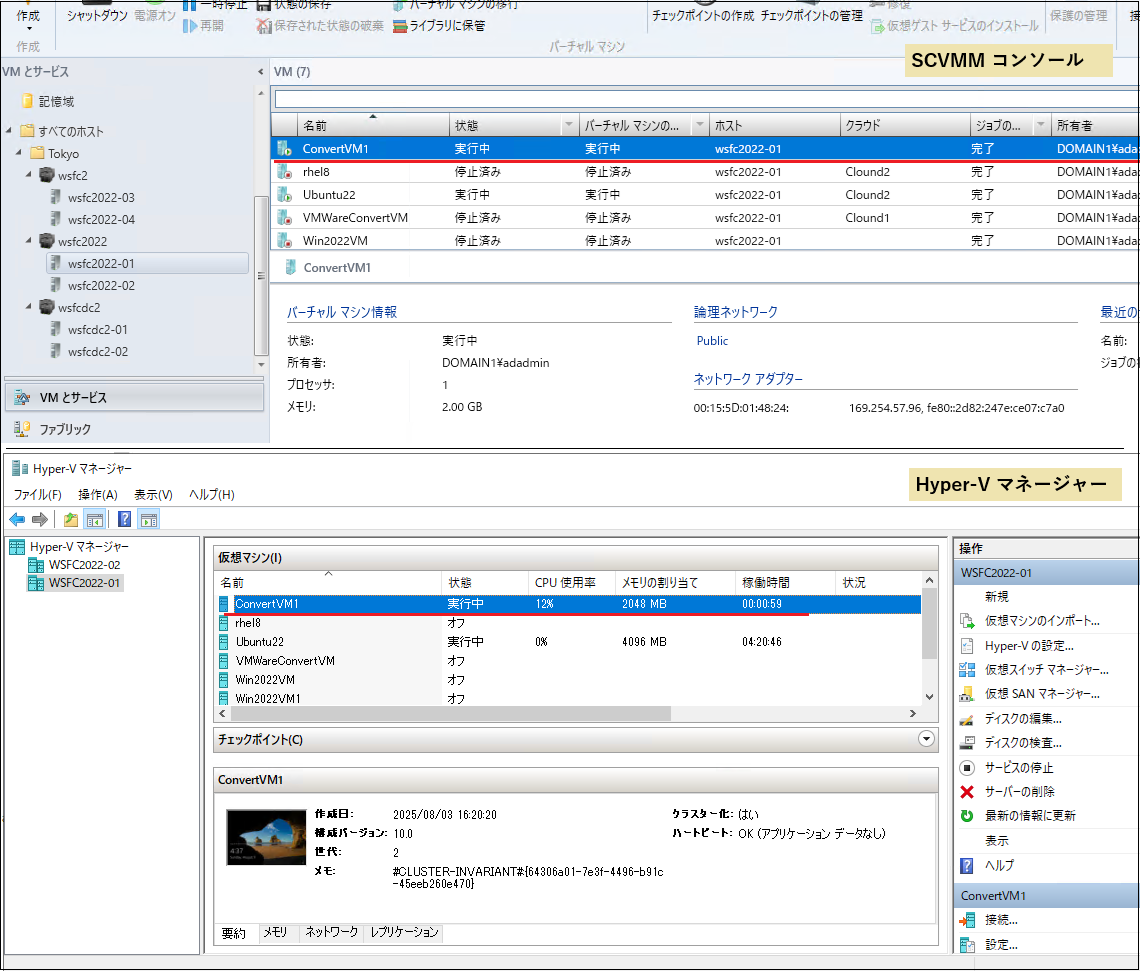Sort by CPU 使用率 column header
1140x971 pixels.
tap(565, 582)
